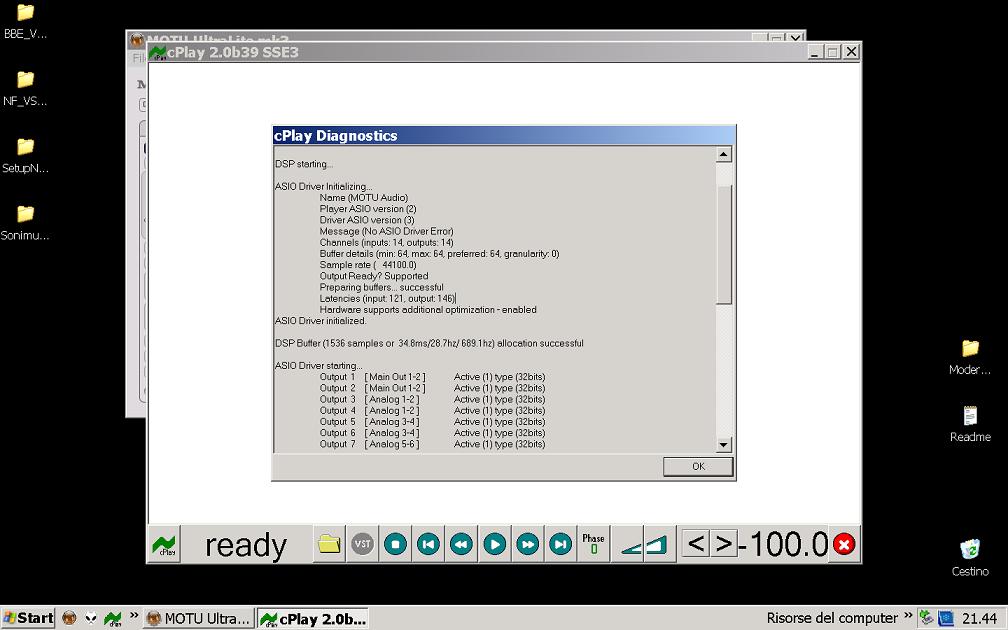Click alien head quick launch icon

pyautogui.click(x=91, y=618)
